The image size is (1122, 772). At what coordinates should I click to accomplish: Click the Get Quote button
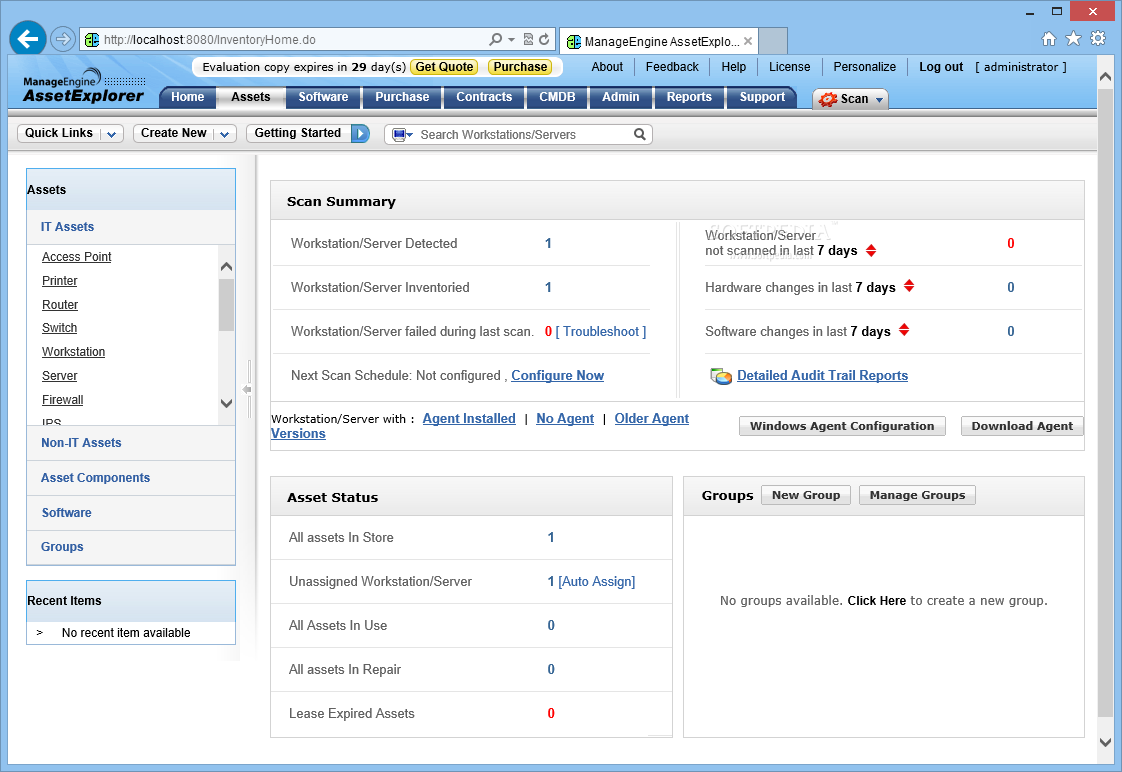[x=444, y=67]
